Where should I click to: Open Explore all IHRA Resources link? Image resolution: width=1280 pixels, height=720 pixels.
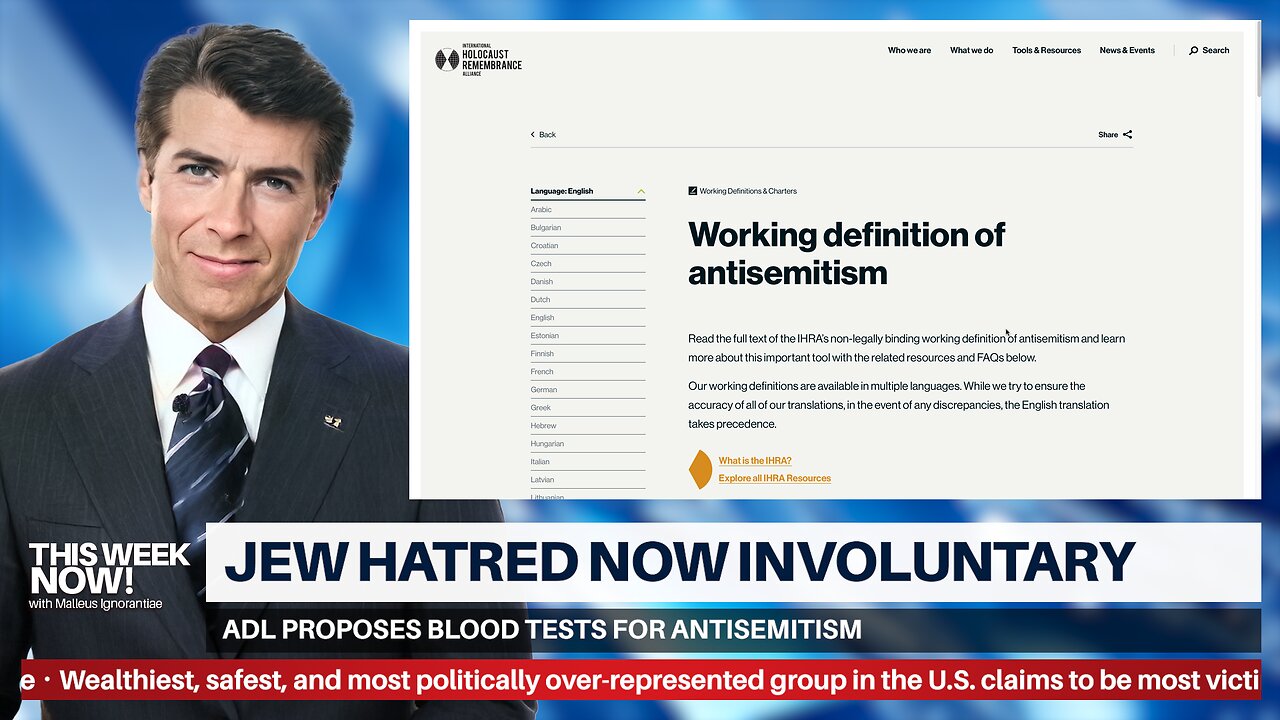click(774, 478)
